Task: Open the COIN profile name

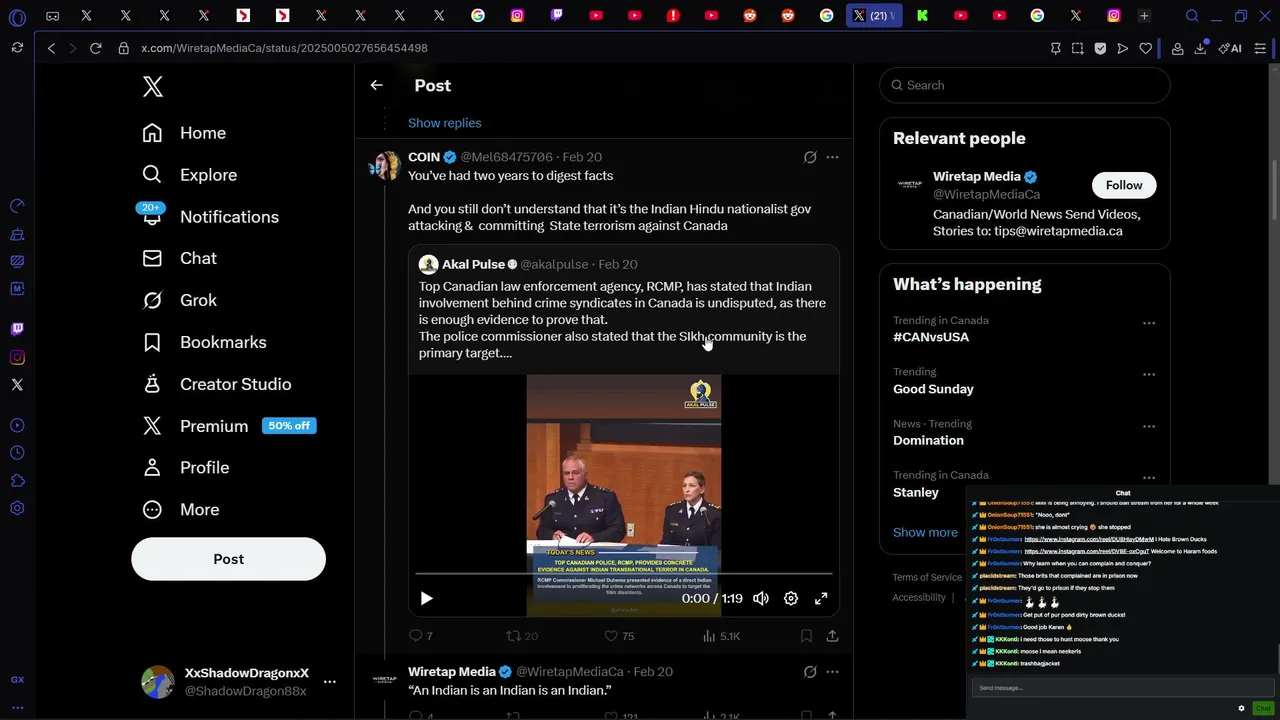Action: (x=424, y=157)
